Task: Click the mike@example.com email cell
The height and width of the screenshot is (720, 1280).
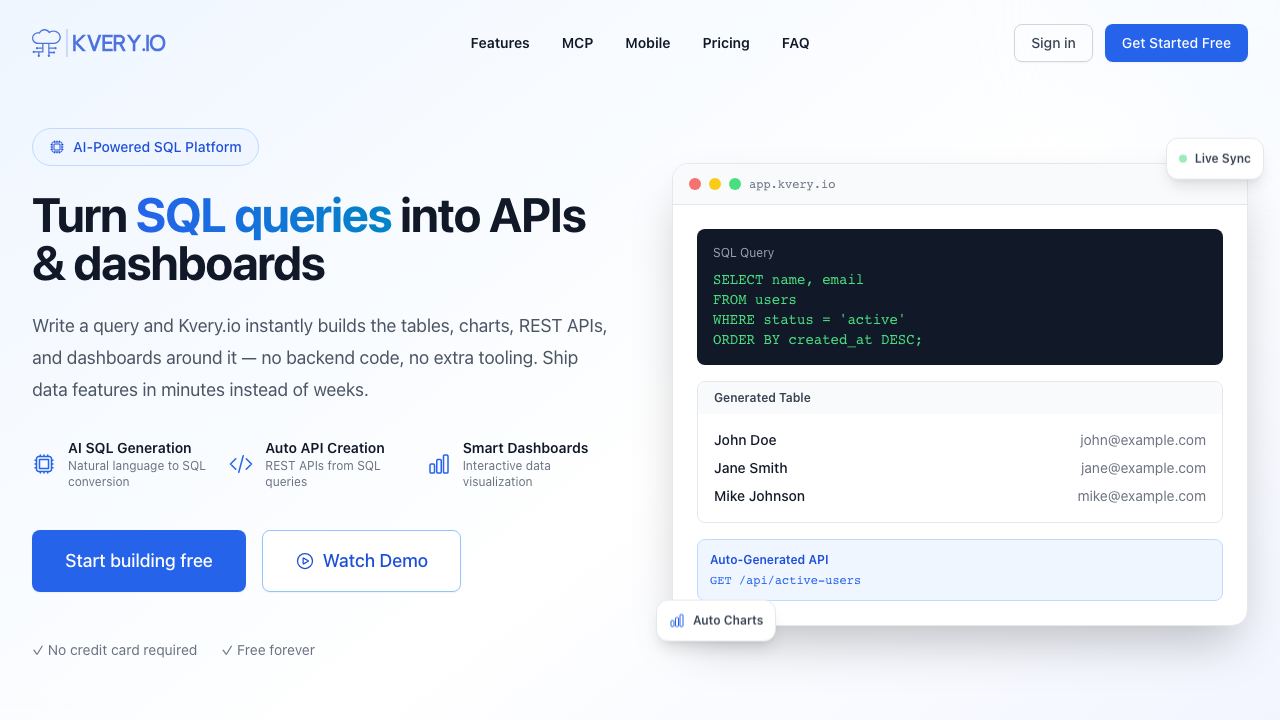Action: (1142, 496)
